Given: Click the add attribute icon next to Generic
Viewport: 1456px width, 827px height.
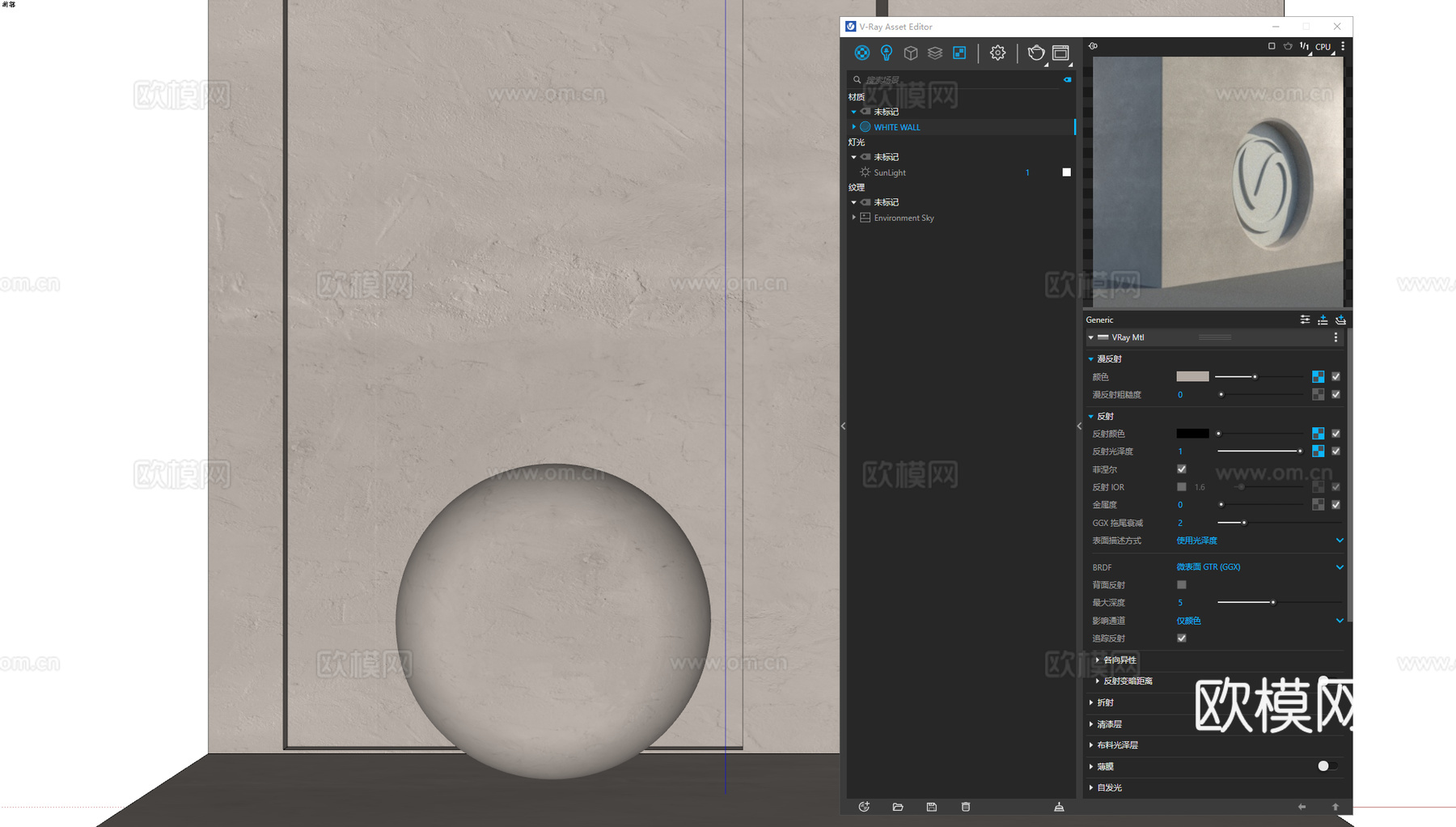Looking at the screenshot, I should coord(1323,320).
